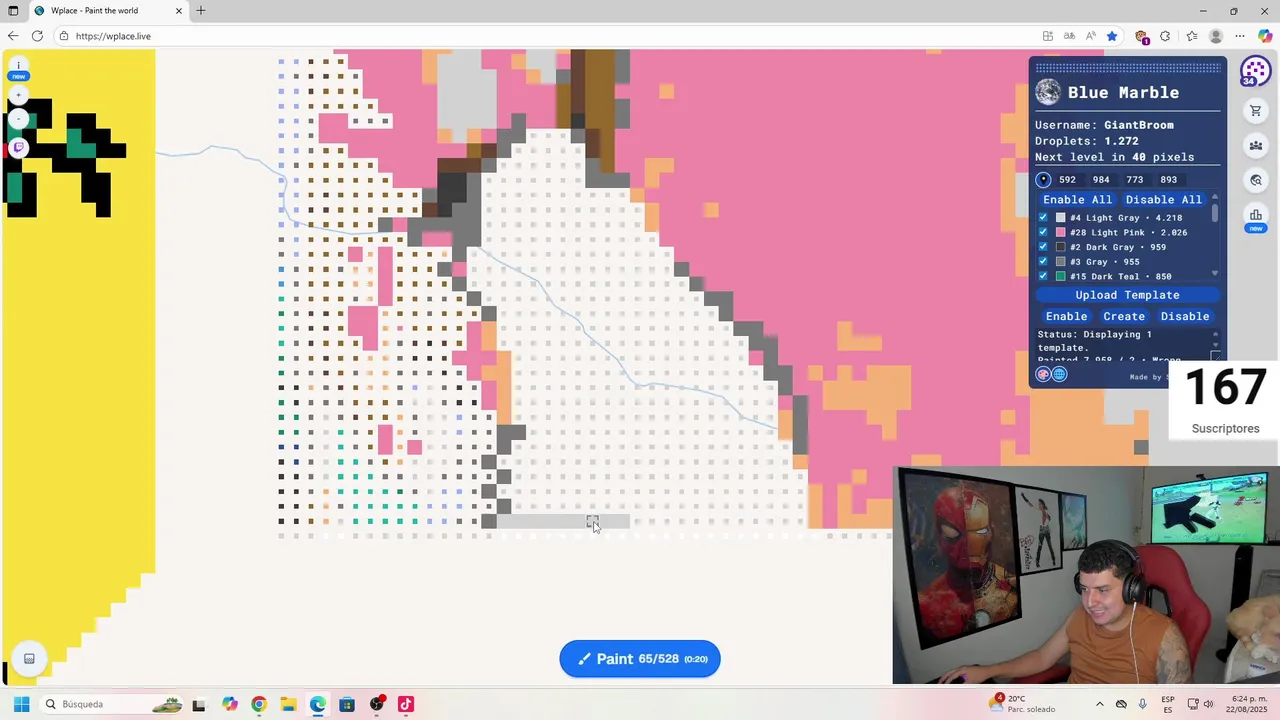
Task: Show hidden icons chevron in system tray
Action: tap(1099, 704)
